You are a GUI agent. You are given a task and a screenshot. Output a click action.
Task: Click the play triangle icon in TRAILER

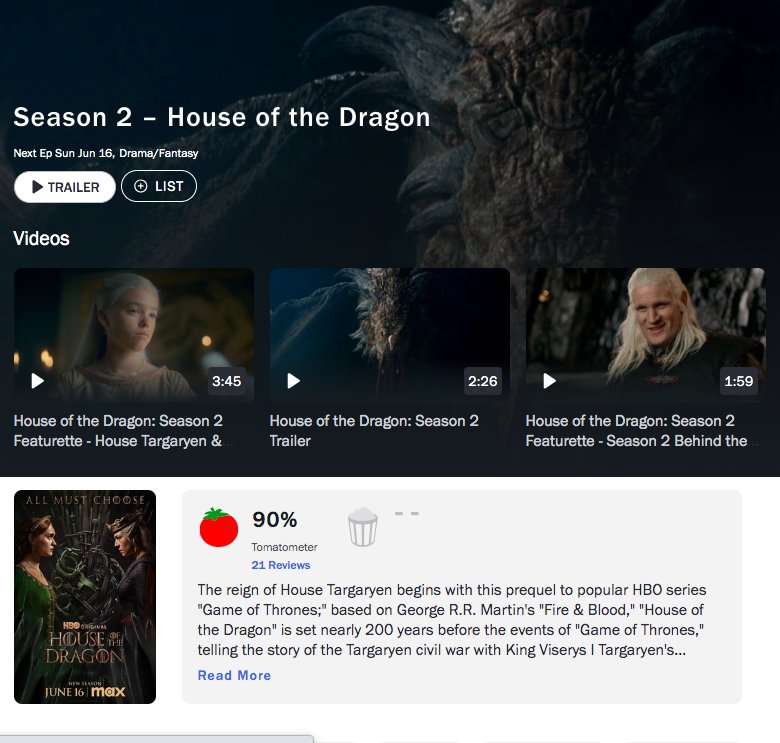[37, 187]
